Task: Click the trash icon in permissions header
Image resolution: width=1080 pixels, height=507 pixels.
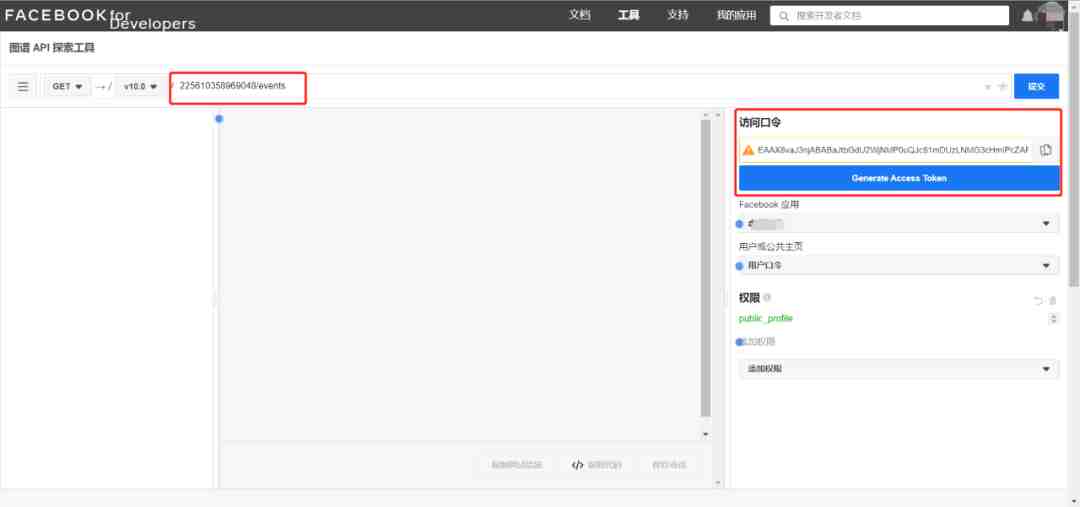Action: tap(1052, 300)
